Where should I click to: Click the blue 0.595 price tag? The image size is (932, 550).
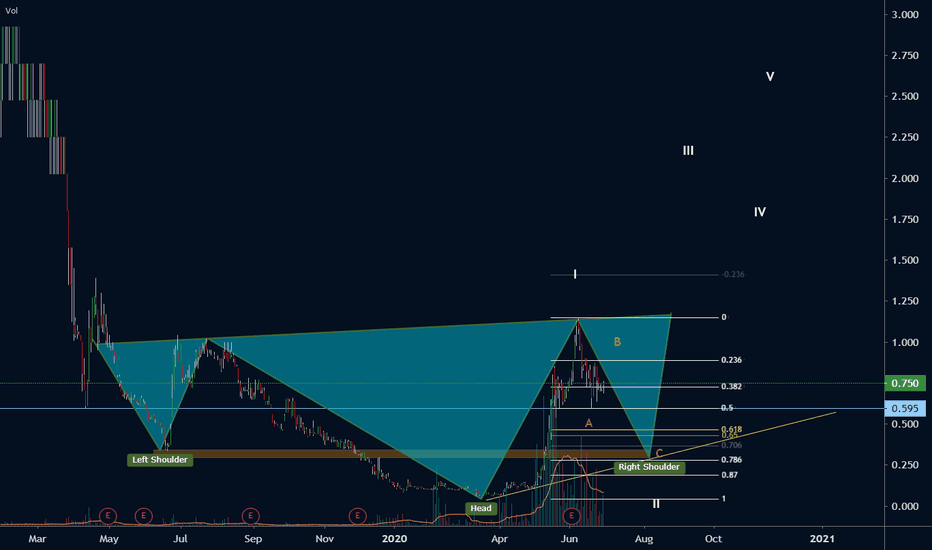tap(905, 408)
